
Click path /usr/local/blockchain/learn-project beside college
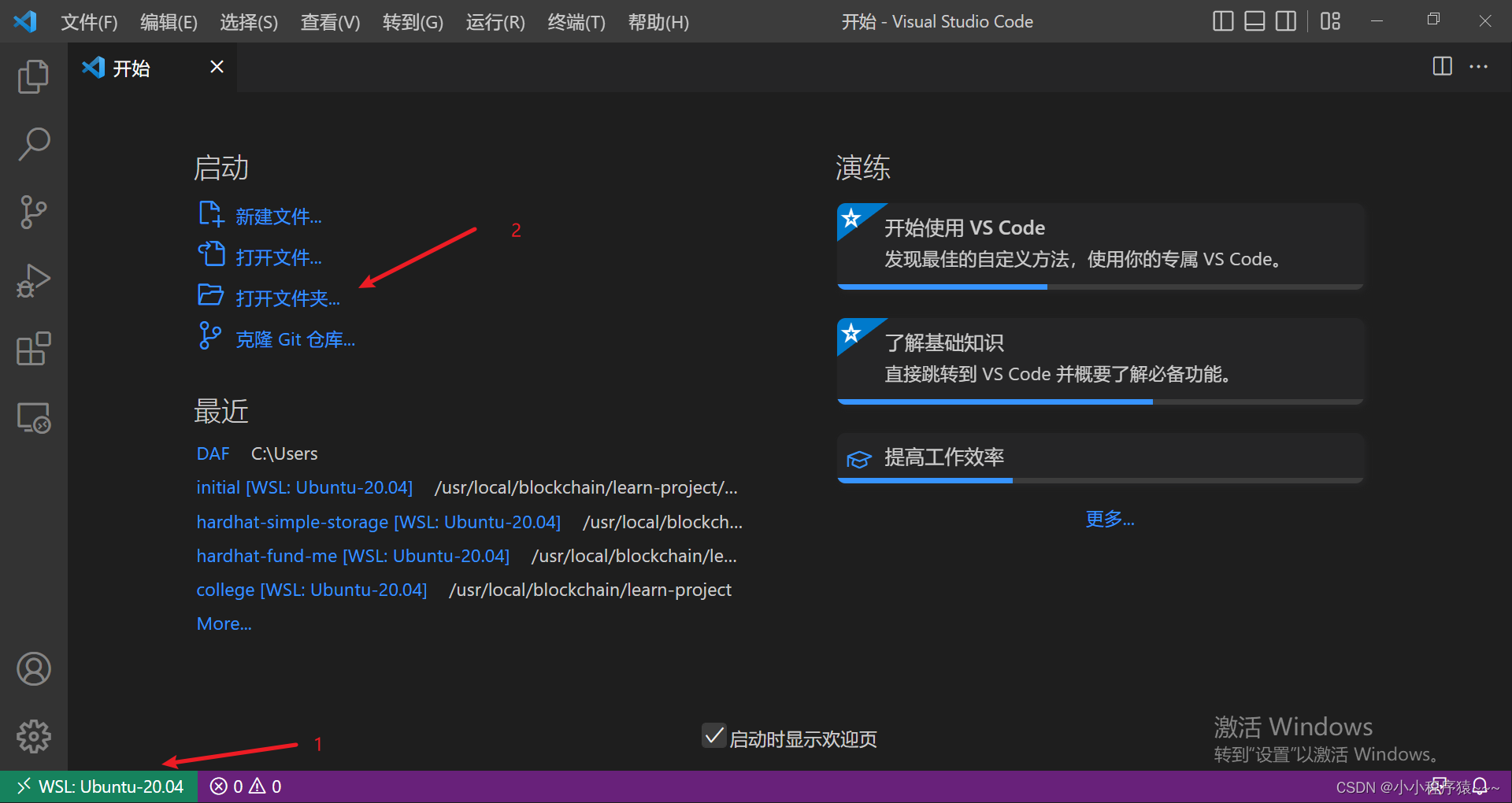[x=590, y=590]
